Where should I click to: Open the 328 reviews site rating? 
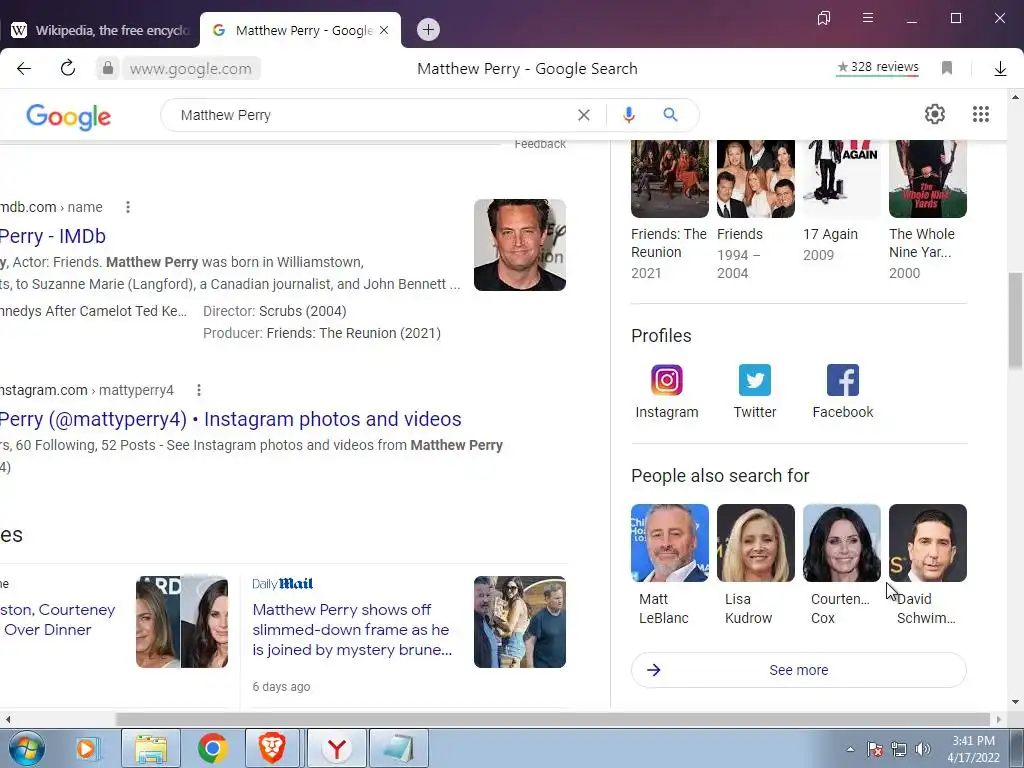click(877, 67)
